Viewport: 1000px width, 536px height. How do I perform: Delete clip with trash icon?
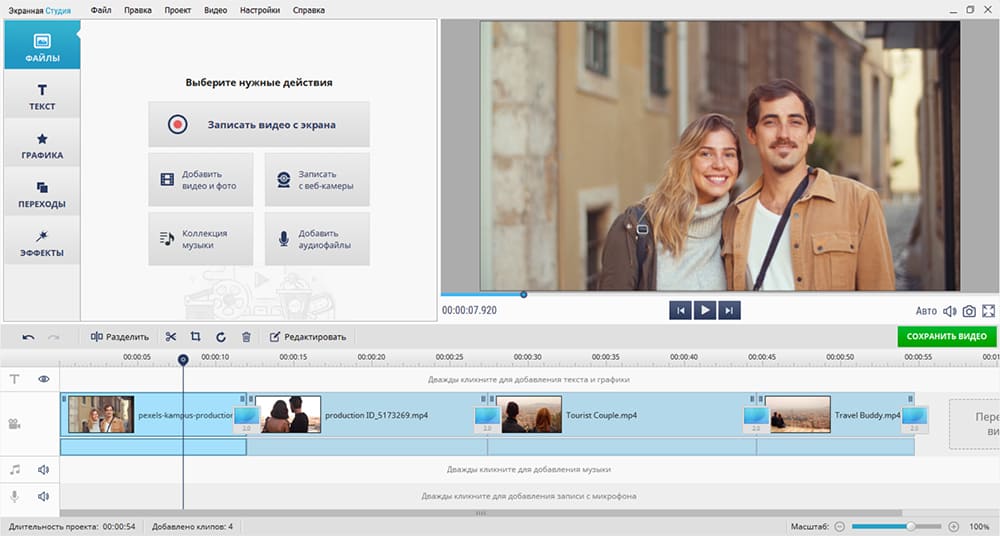point(246,337)
